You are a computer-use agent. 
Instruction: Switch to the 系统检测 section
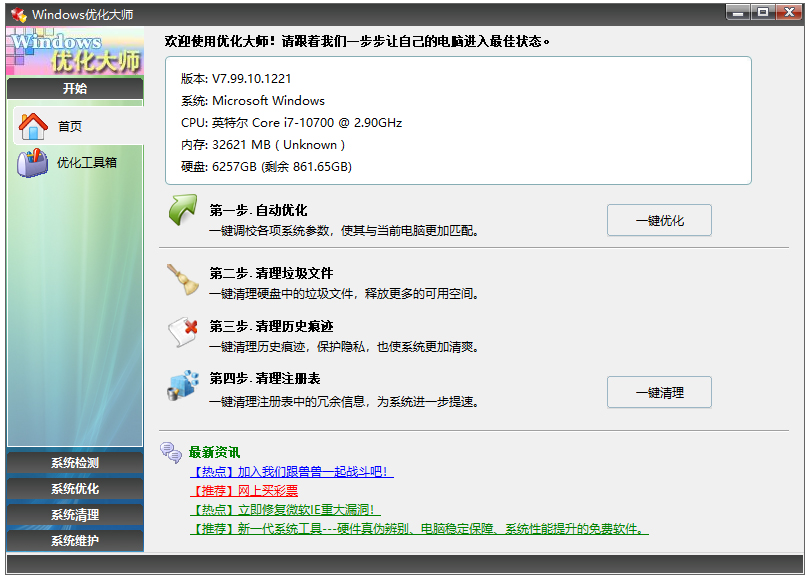(74, 463)
